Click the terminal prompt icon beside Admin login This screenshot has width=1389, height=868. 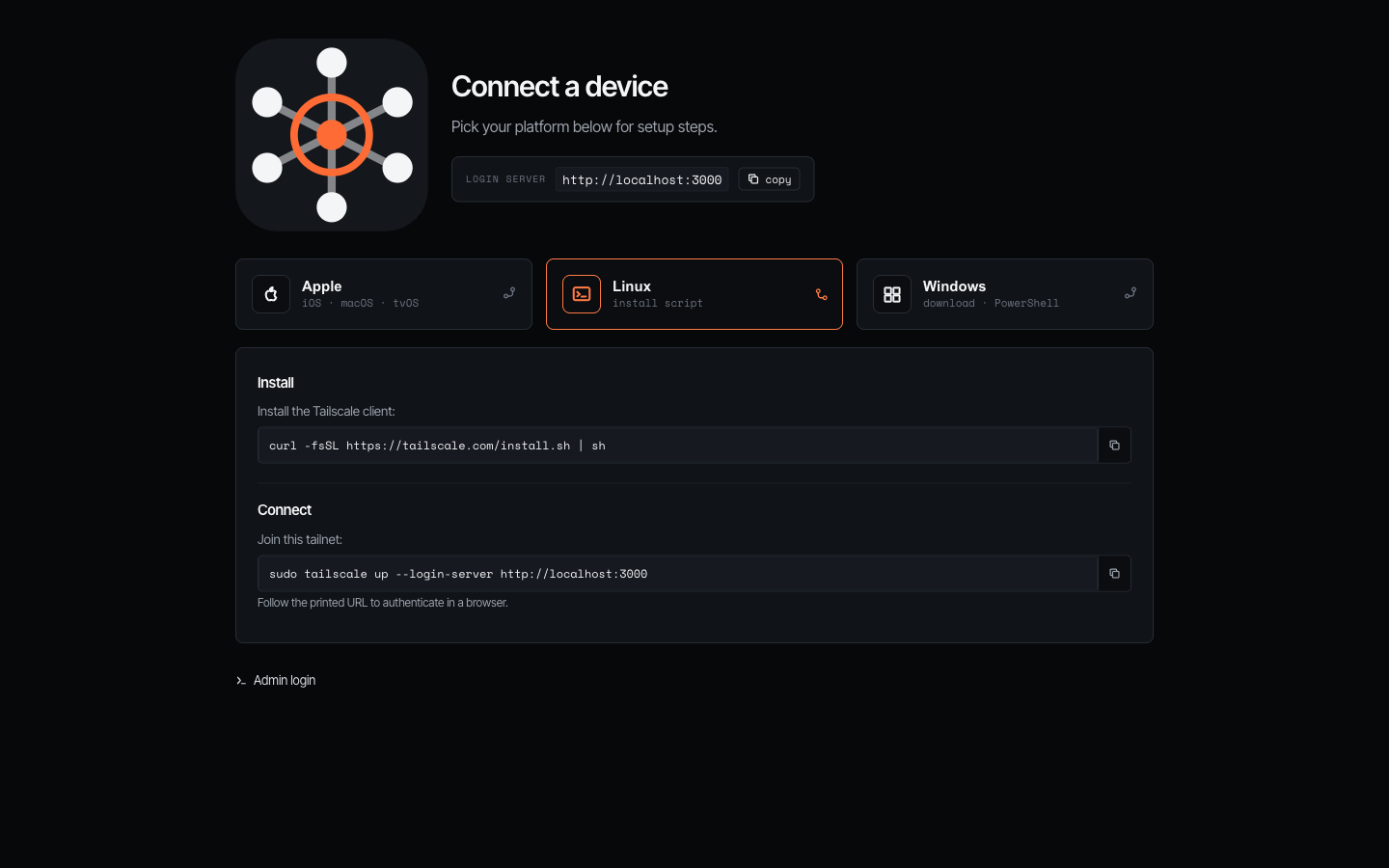pyautogui.click(x=241, y=681)
